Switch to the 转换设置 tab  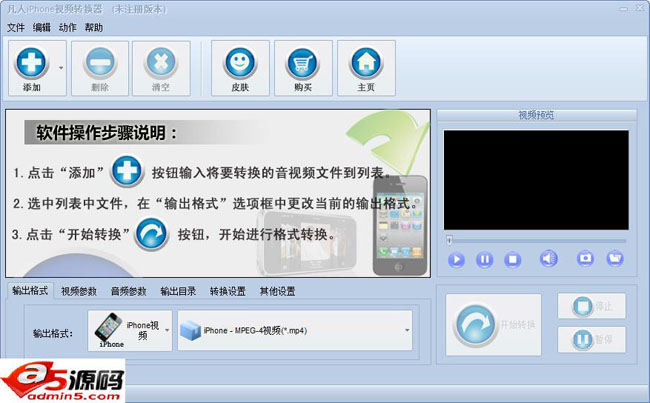point(228,291)
